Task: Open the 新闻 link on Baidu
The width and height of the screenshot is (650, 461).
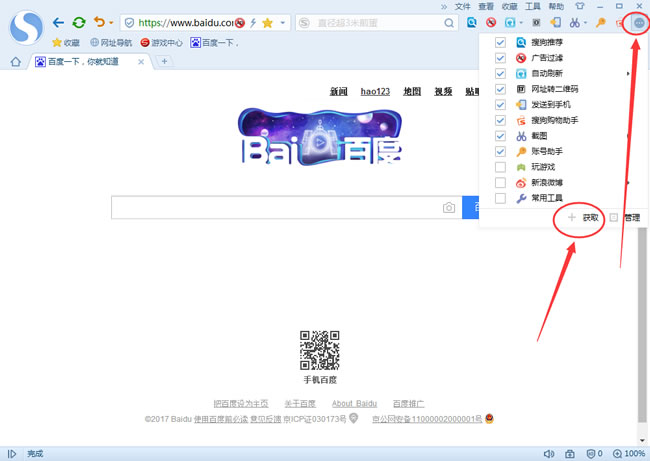Action: pyautogui.click(x=339, y=91)
